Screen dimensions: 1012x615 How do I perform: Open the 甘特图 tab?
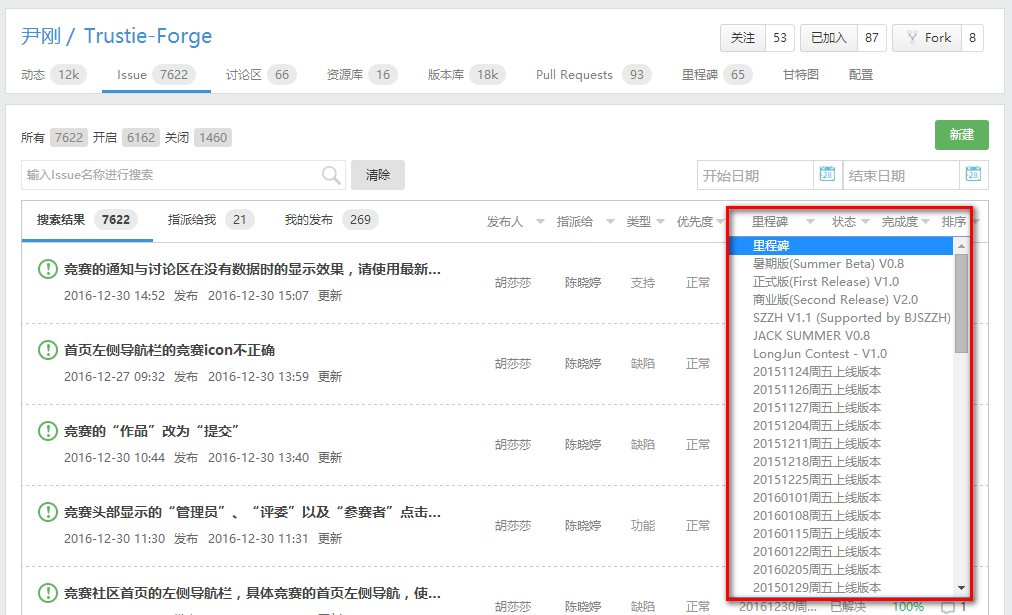click(x=800, y=75)
